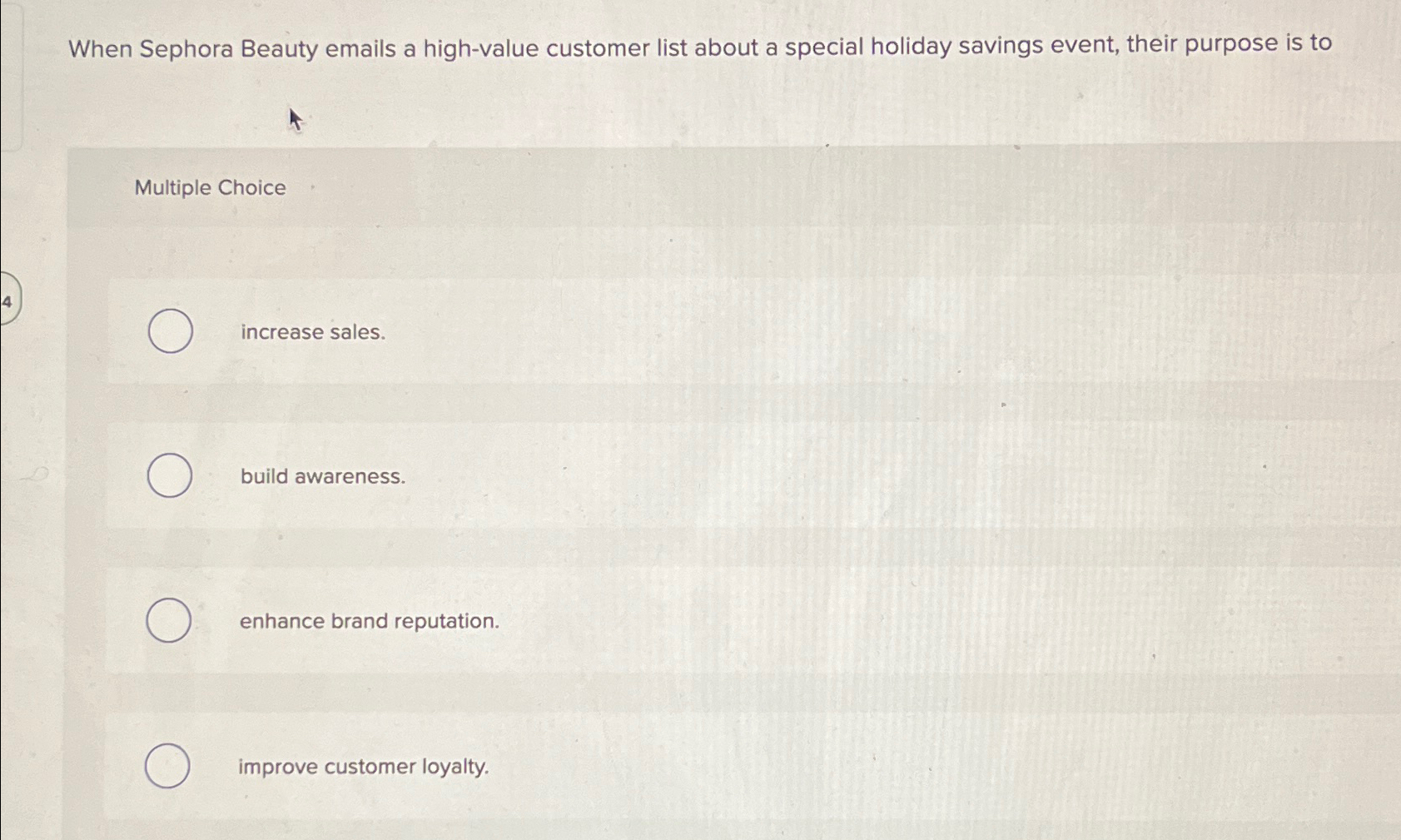This screenshot has width=1401, height=840.
Task: Choose the answer build awareness
Action: (321, 477)
